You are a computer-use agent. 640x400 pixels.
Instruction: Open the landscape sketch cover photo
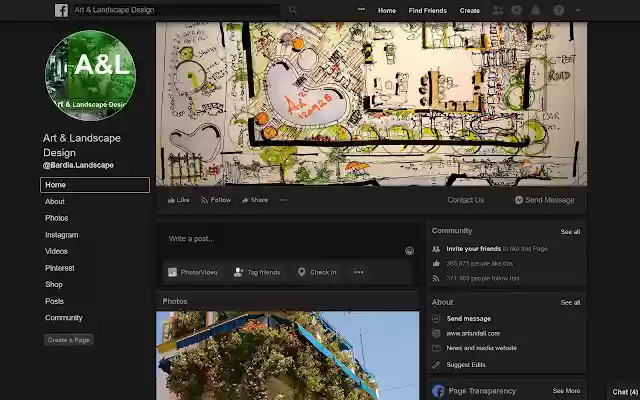pos(371,104)
